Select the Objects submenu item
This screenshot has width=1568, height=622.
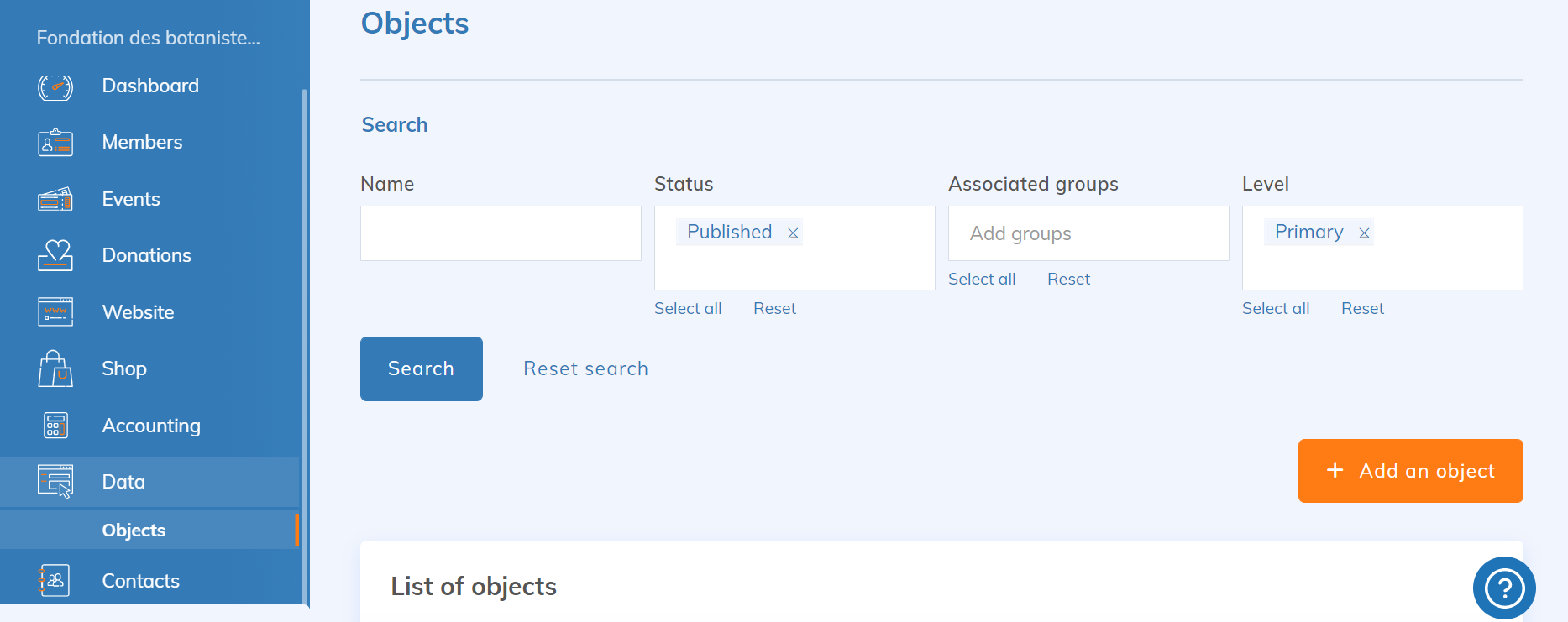coord(134,531)
